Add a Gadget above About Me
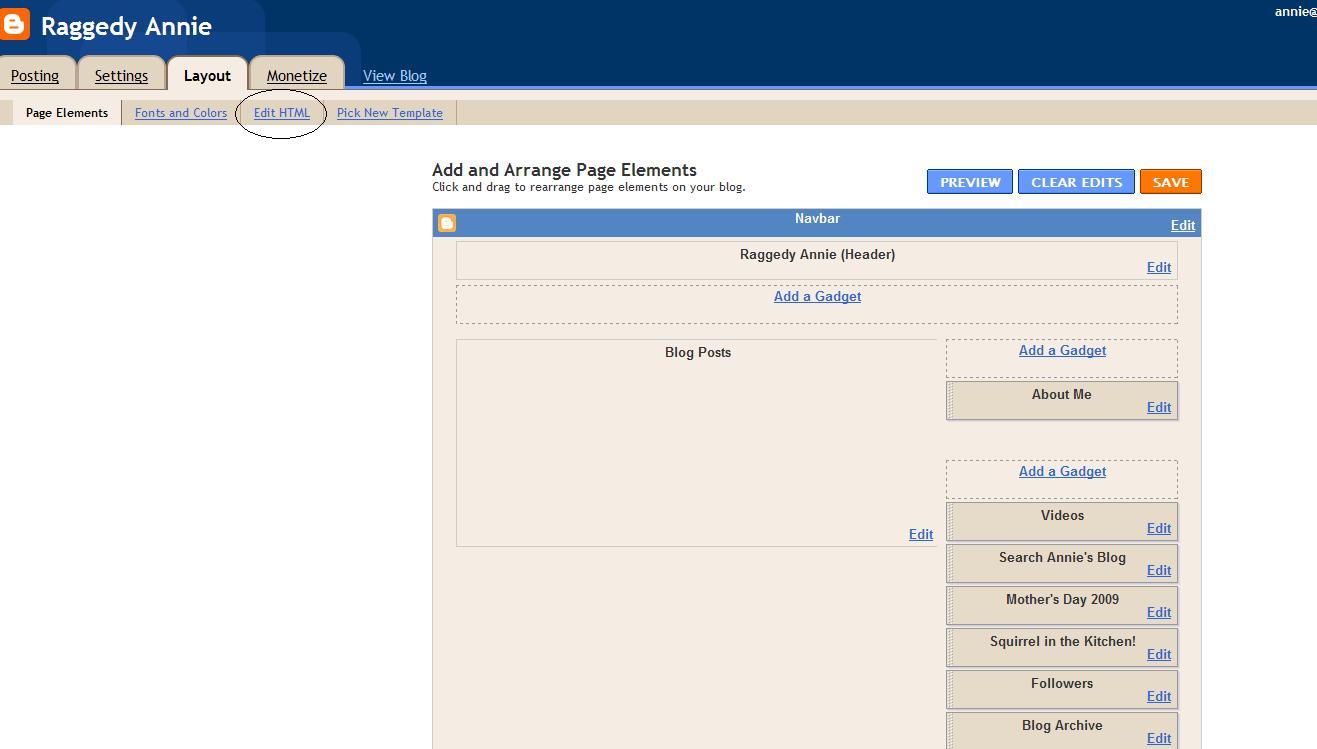The image size is (1317, 749). 1062,350
